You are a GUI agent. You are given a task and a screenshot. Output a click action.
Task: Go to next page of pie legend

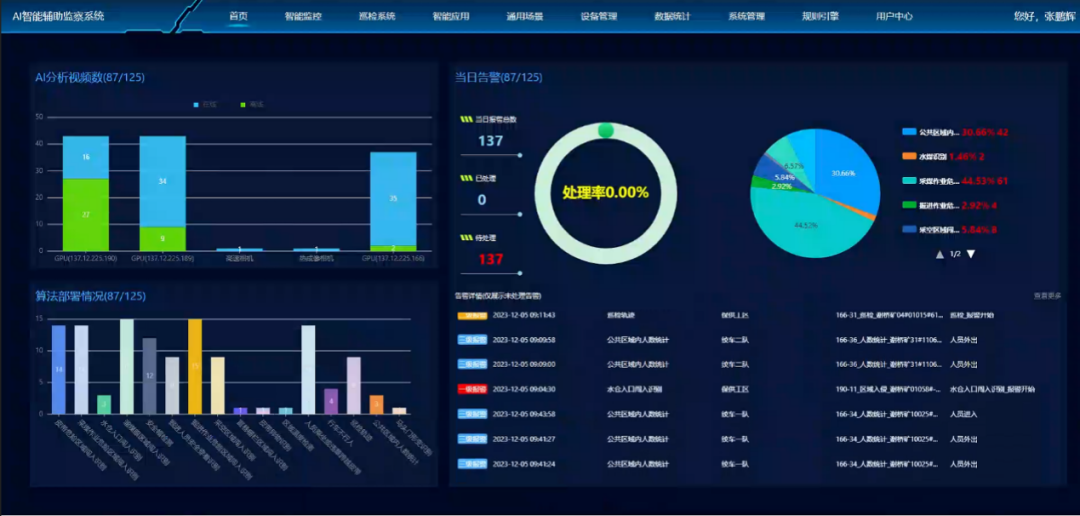(x=970, y=254)
